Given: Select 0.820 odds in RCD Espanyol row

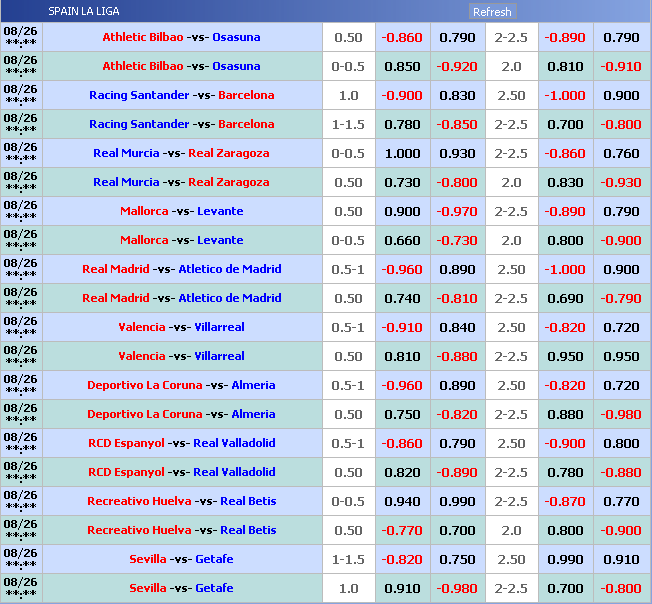Looking at the screenshot, I should pos(402,472).
